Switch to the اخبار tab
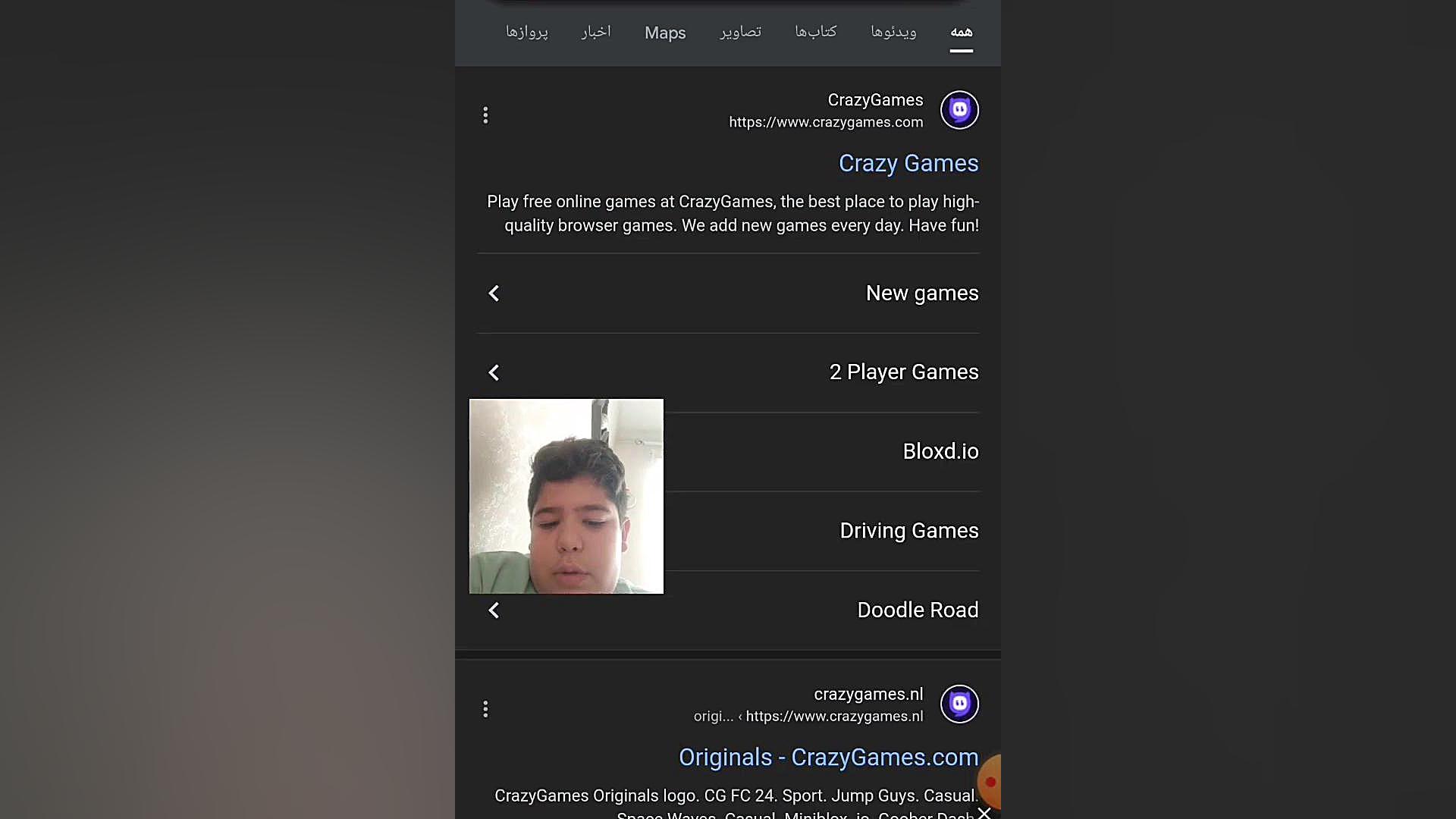1456x819 pixels. (595, 32)
